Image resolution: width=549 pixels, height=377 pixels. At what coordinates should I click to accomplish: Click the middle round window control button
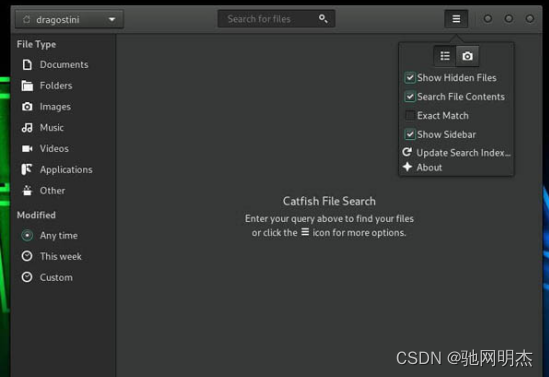[x=508, y=19]
